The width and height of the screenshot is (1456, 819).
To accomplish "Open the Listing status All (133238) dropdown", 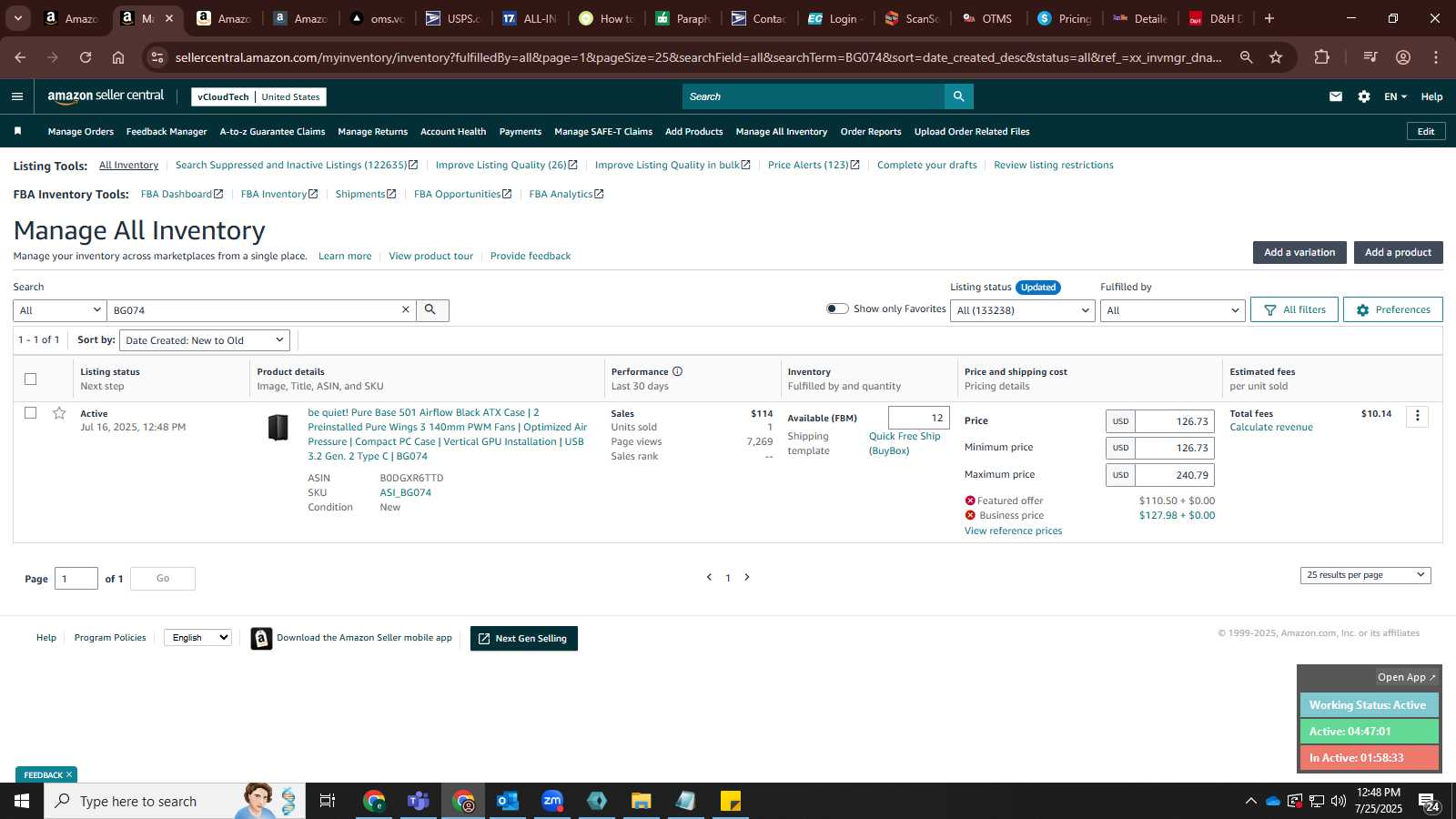I will point(1023,310).
